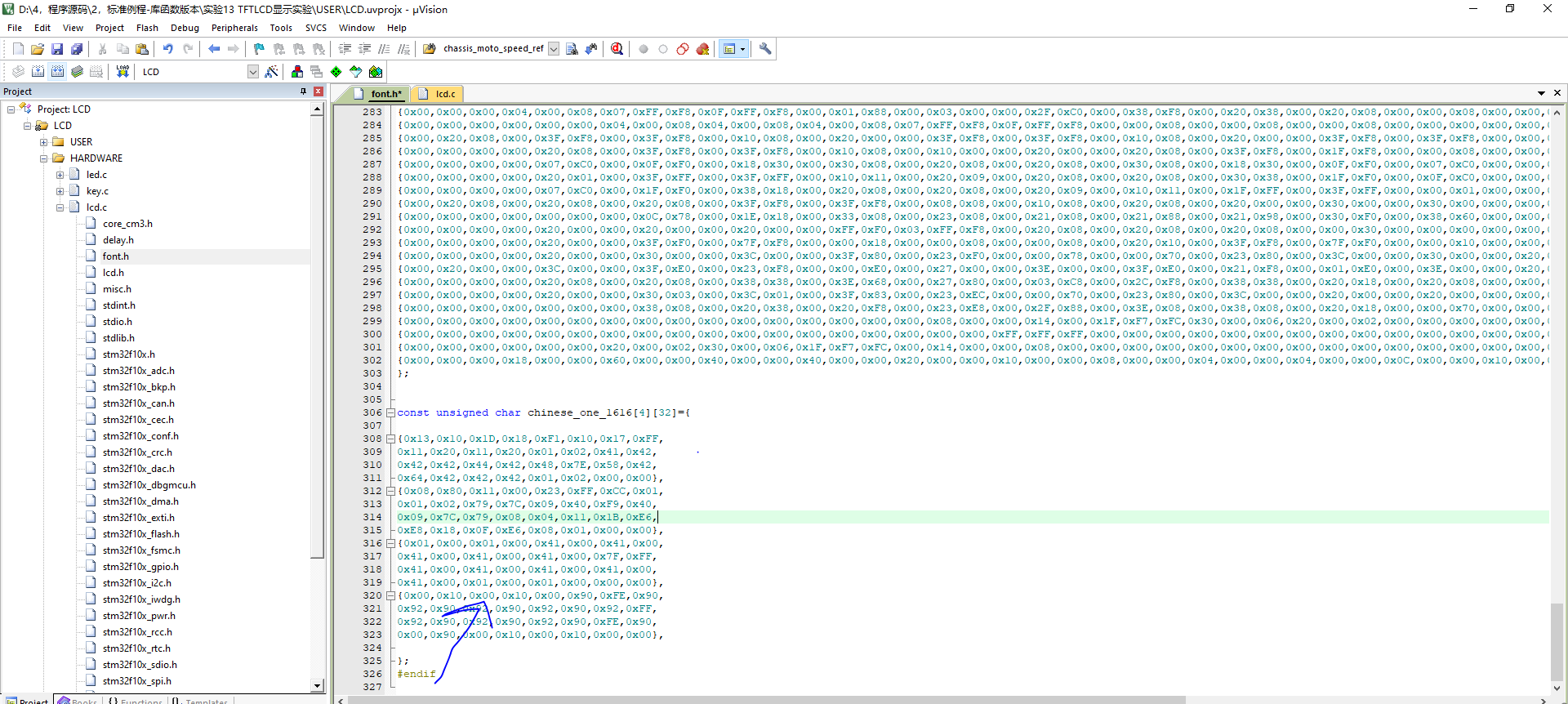
Task: Collapse the HARDWARE group
Action: click(x=43, y=158)
